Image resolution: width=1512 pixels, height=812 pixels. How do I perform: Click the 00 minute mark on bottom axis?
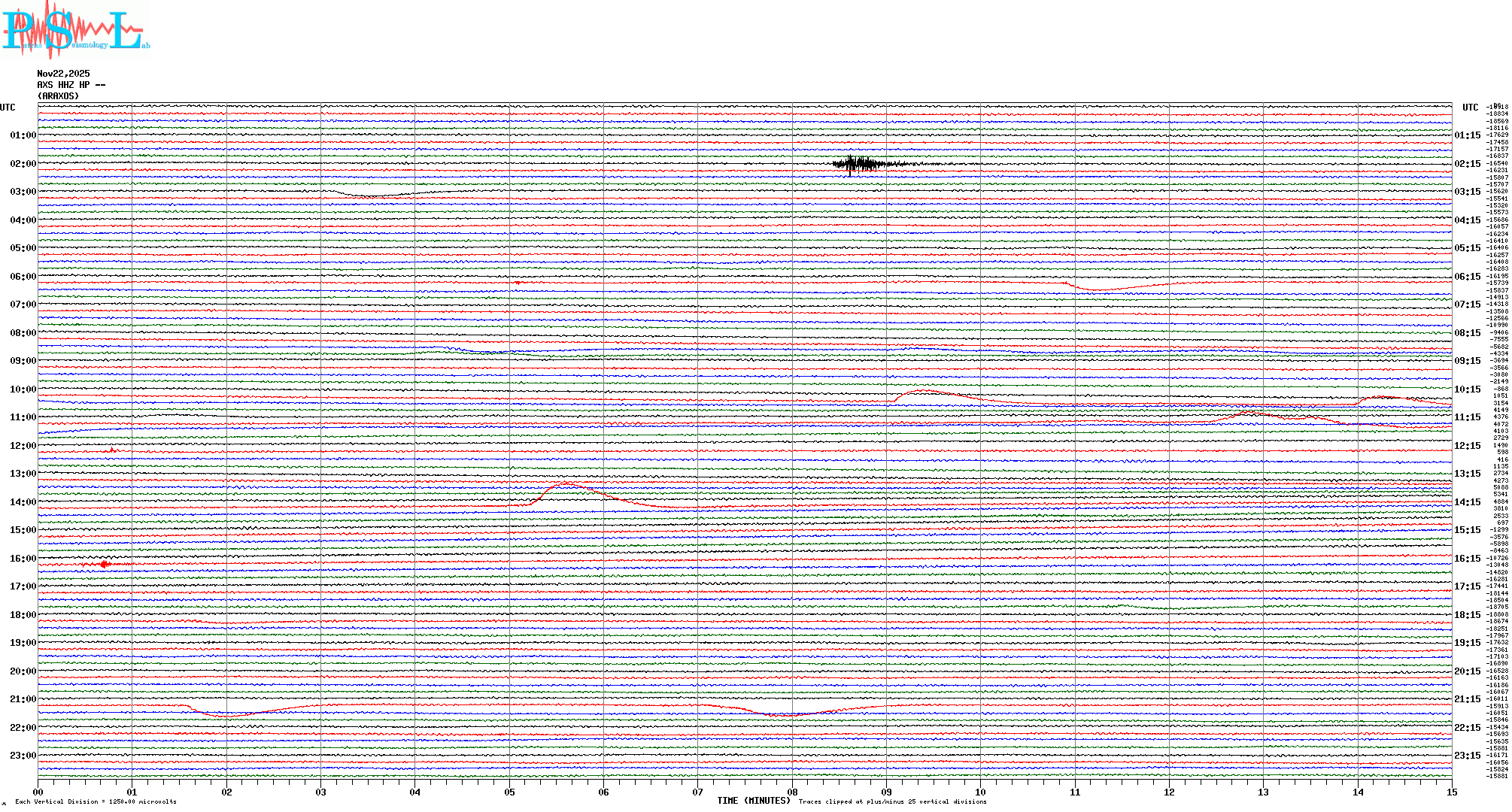38,792
